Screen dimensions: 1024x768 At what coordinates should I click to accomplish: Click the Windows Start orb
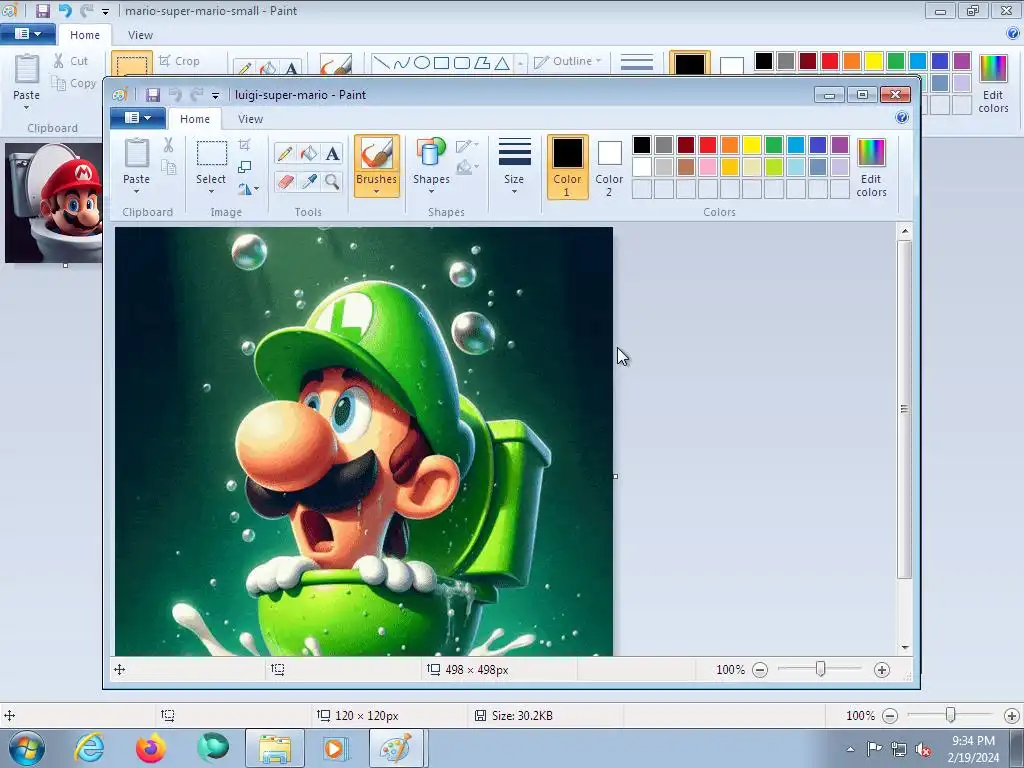27,748
